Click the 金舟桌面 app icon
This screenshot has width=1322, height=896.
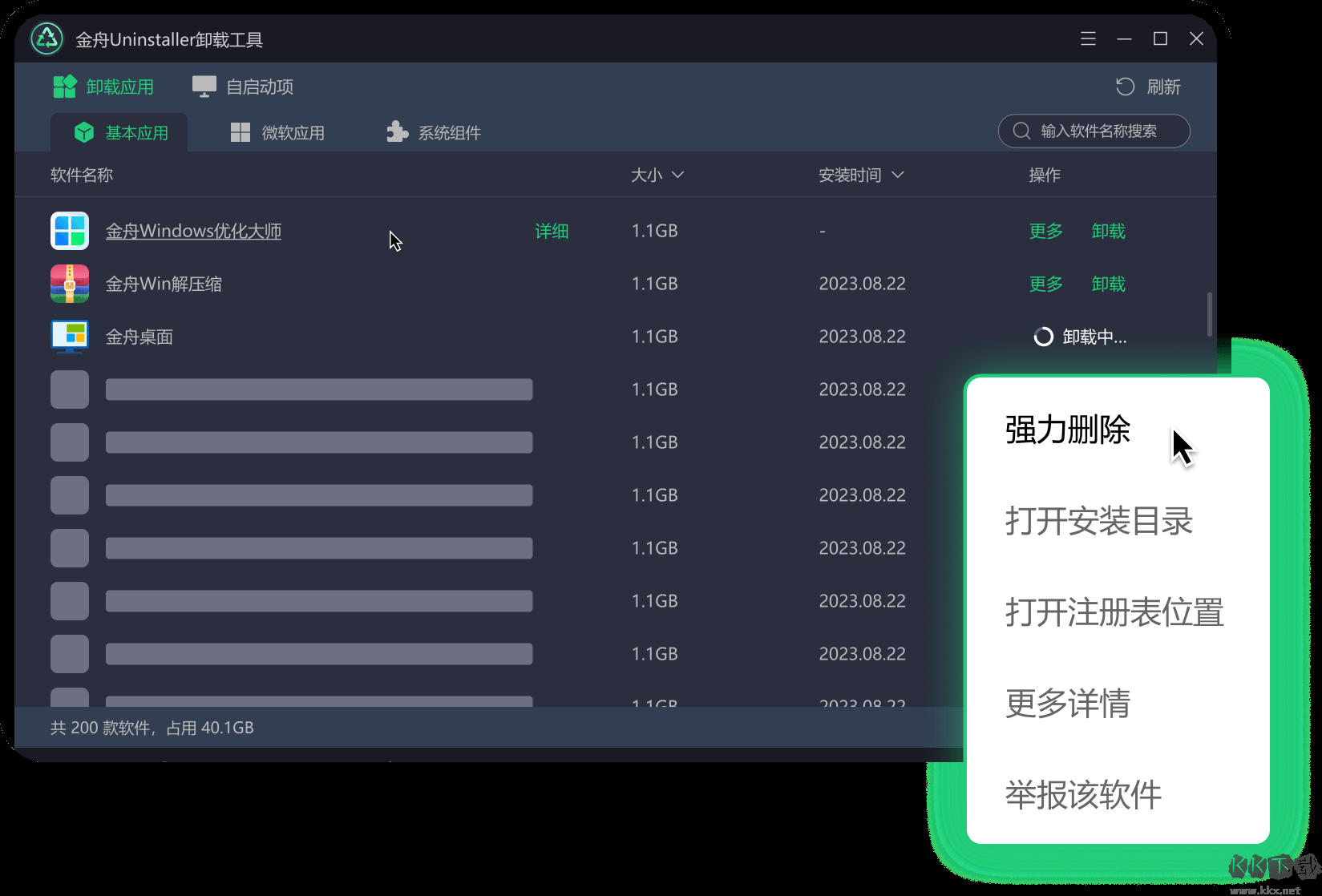tap(70, 337)
